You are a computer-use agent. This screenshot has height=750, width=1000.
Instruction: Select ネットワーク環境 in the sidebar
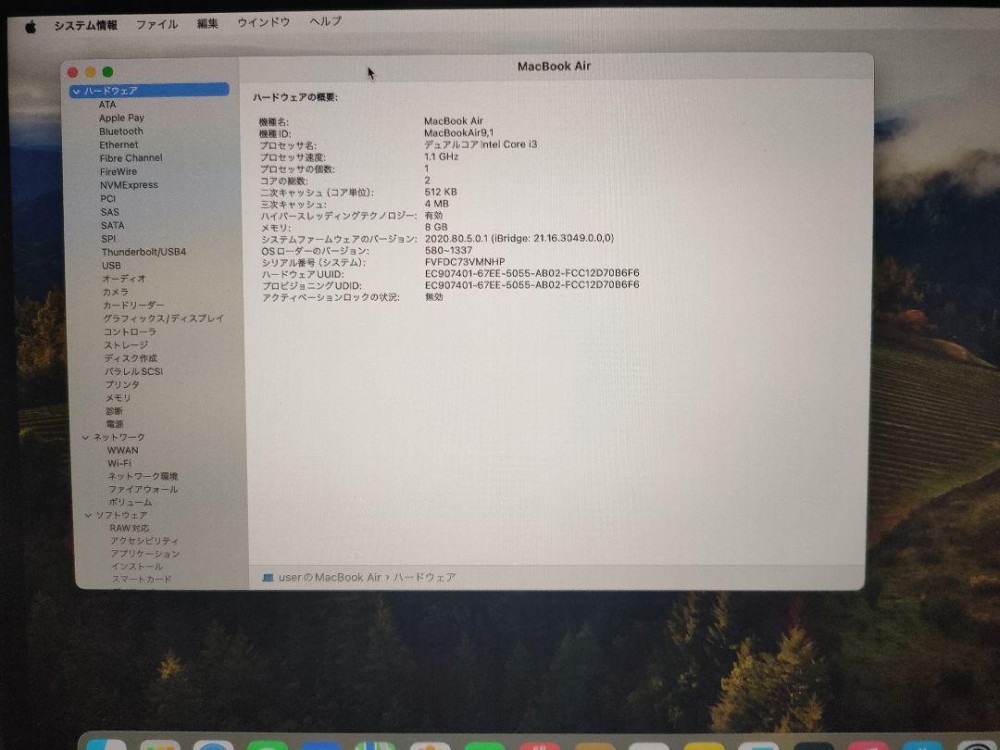tap(143, 476)
